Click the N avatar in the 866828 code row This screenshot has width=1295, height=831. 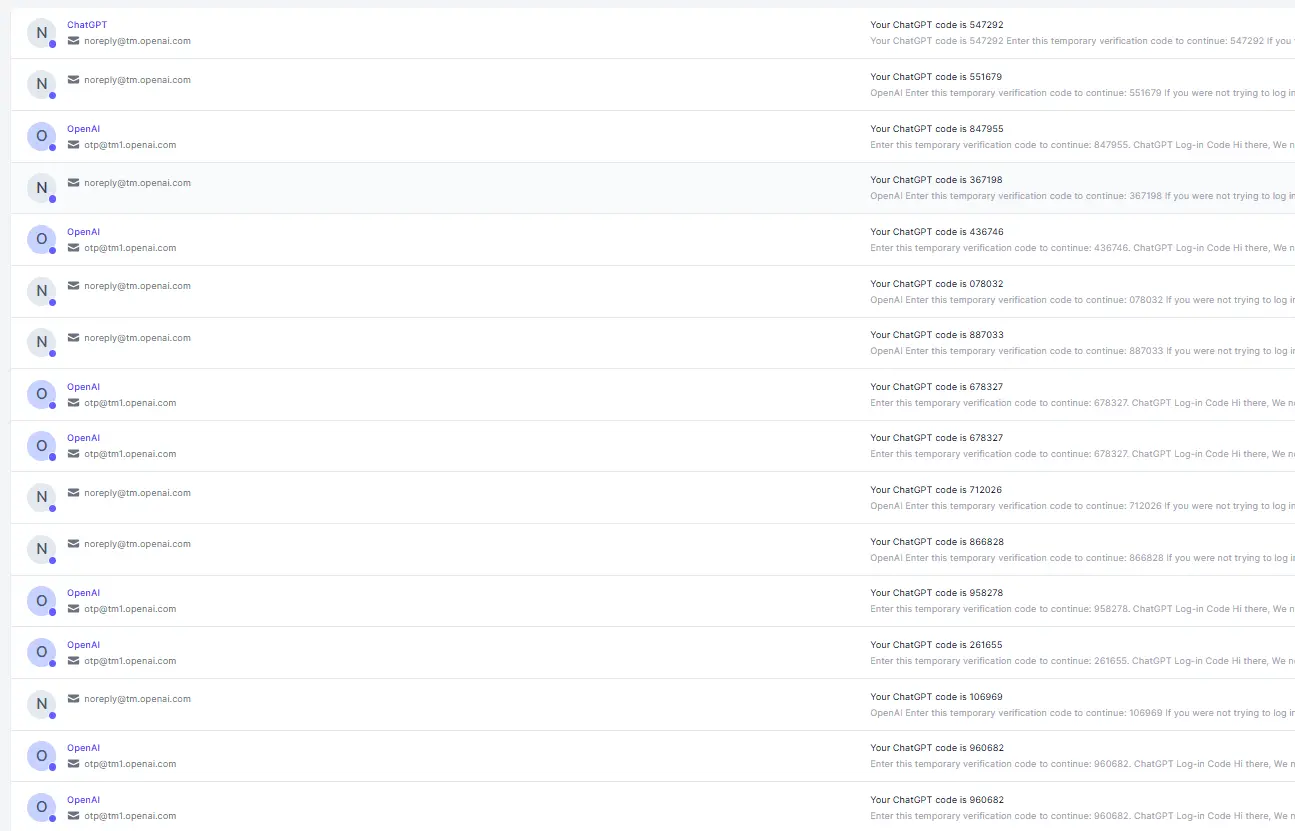[41, 549]
